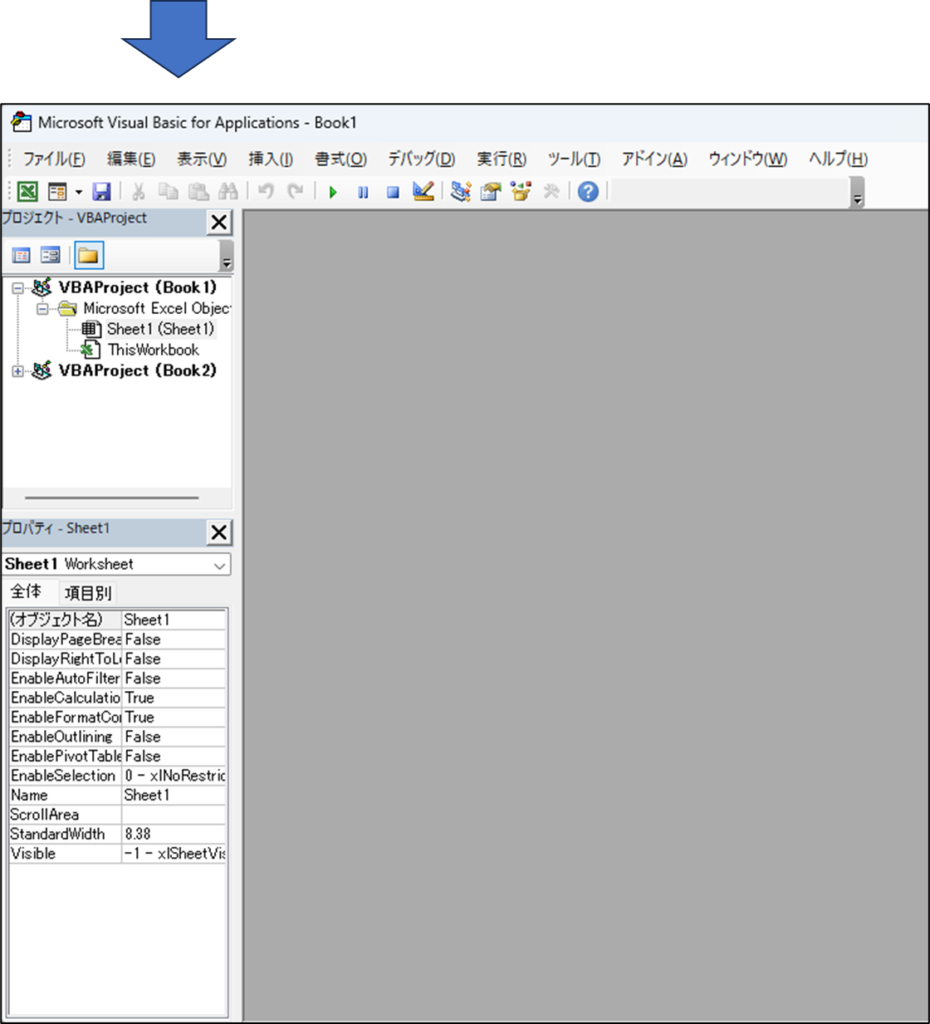
Task: Select the StandardWidth value 8.38
Action: pos(174,834)
